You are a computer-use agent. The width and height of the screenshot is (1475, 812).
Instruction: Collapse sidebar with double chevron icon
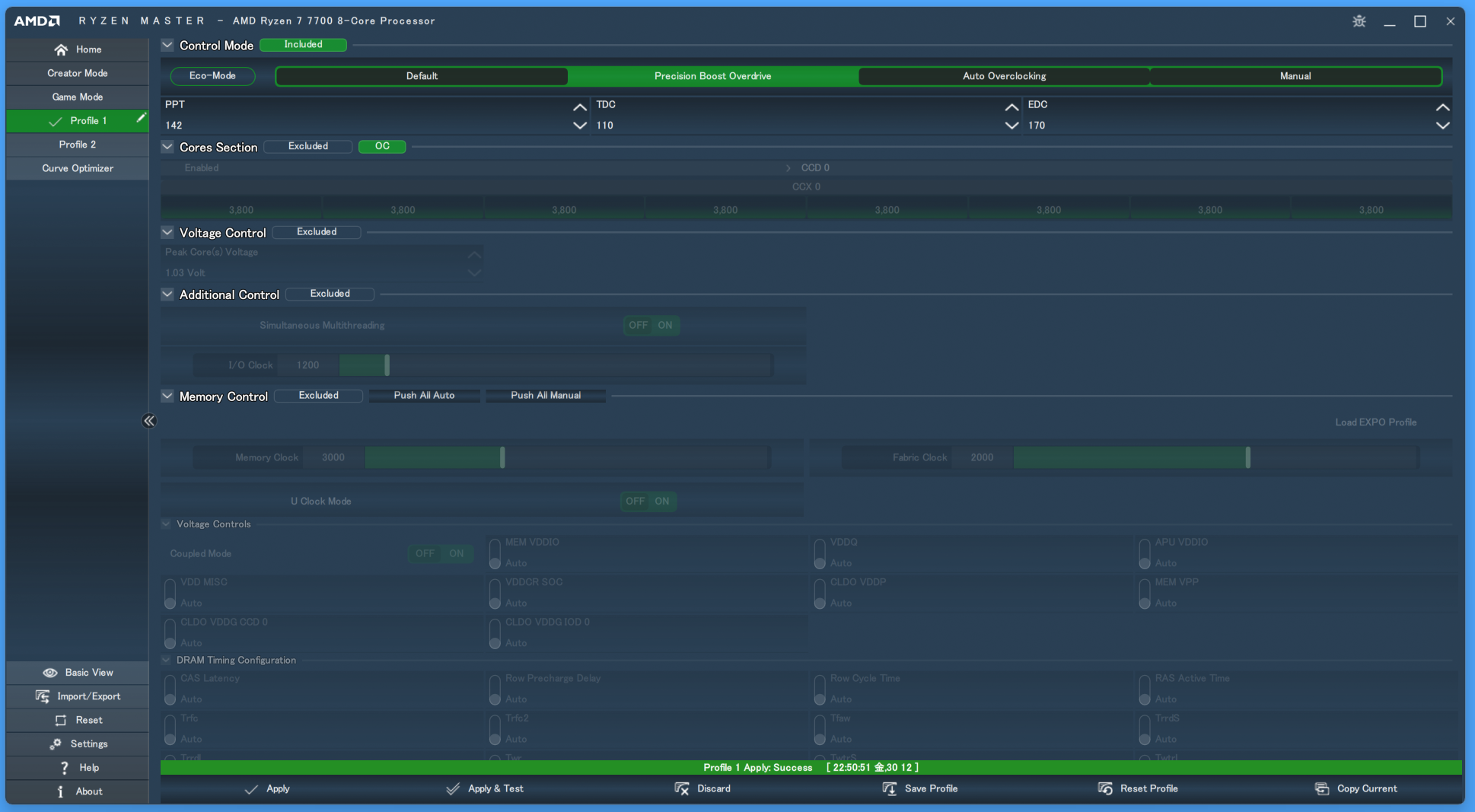(149, 421)
